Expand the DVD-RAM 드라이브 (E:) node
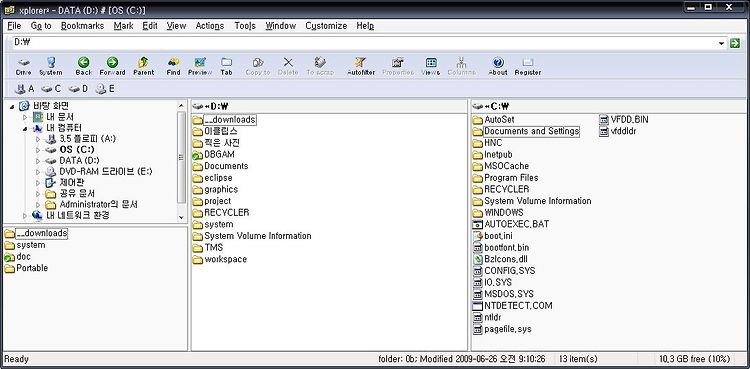750x369 pixels. pos(38,172)
